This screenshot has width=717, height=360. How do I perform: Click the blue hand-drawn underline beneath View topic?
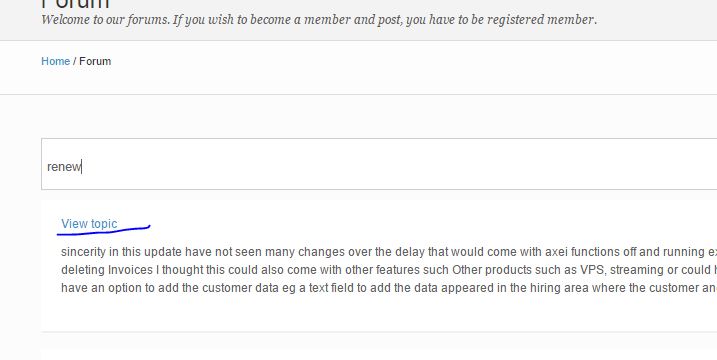[x=104, y=230]
